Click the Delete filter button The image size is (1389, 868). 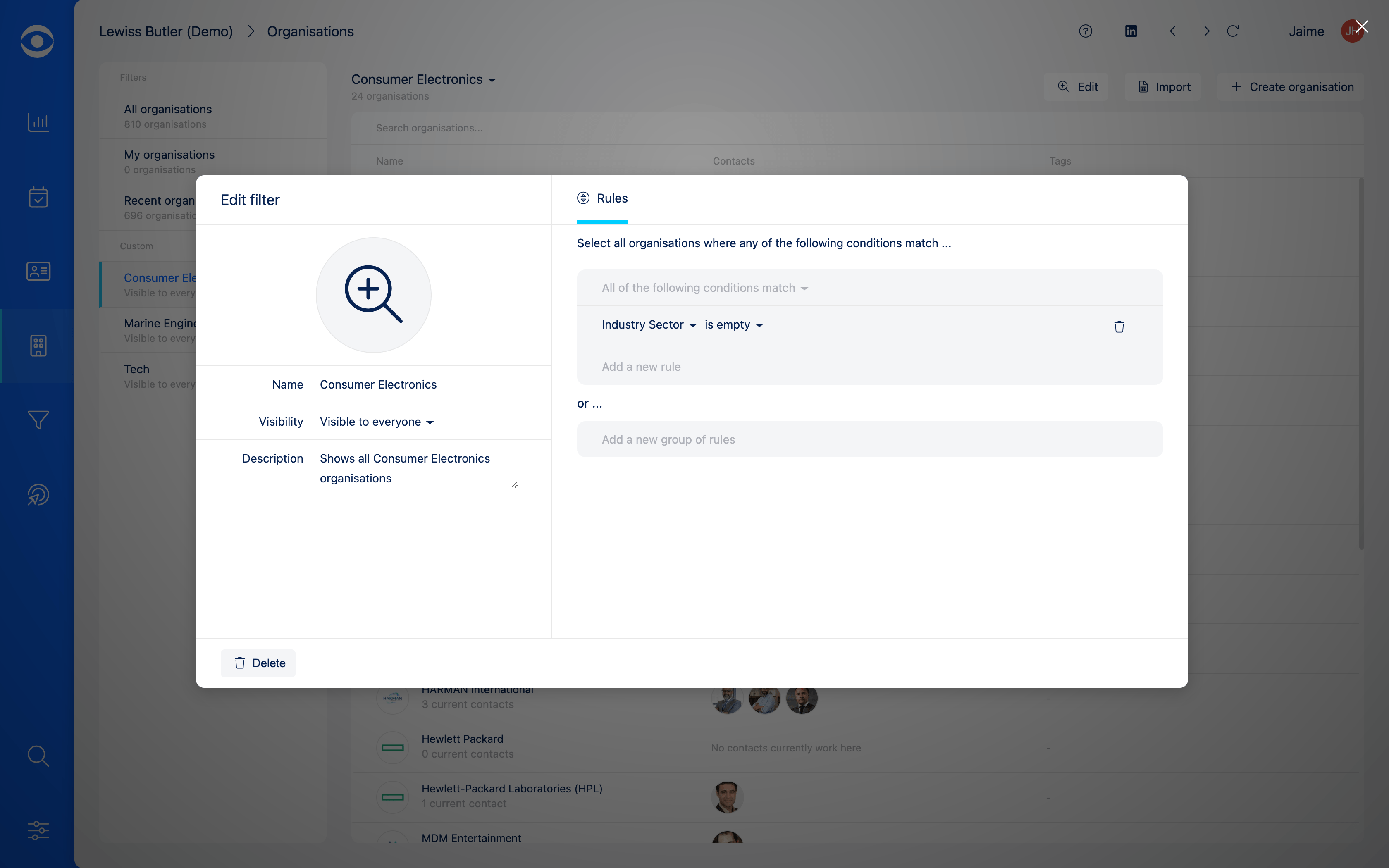[x=258, y=663]
